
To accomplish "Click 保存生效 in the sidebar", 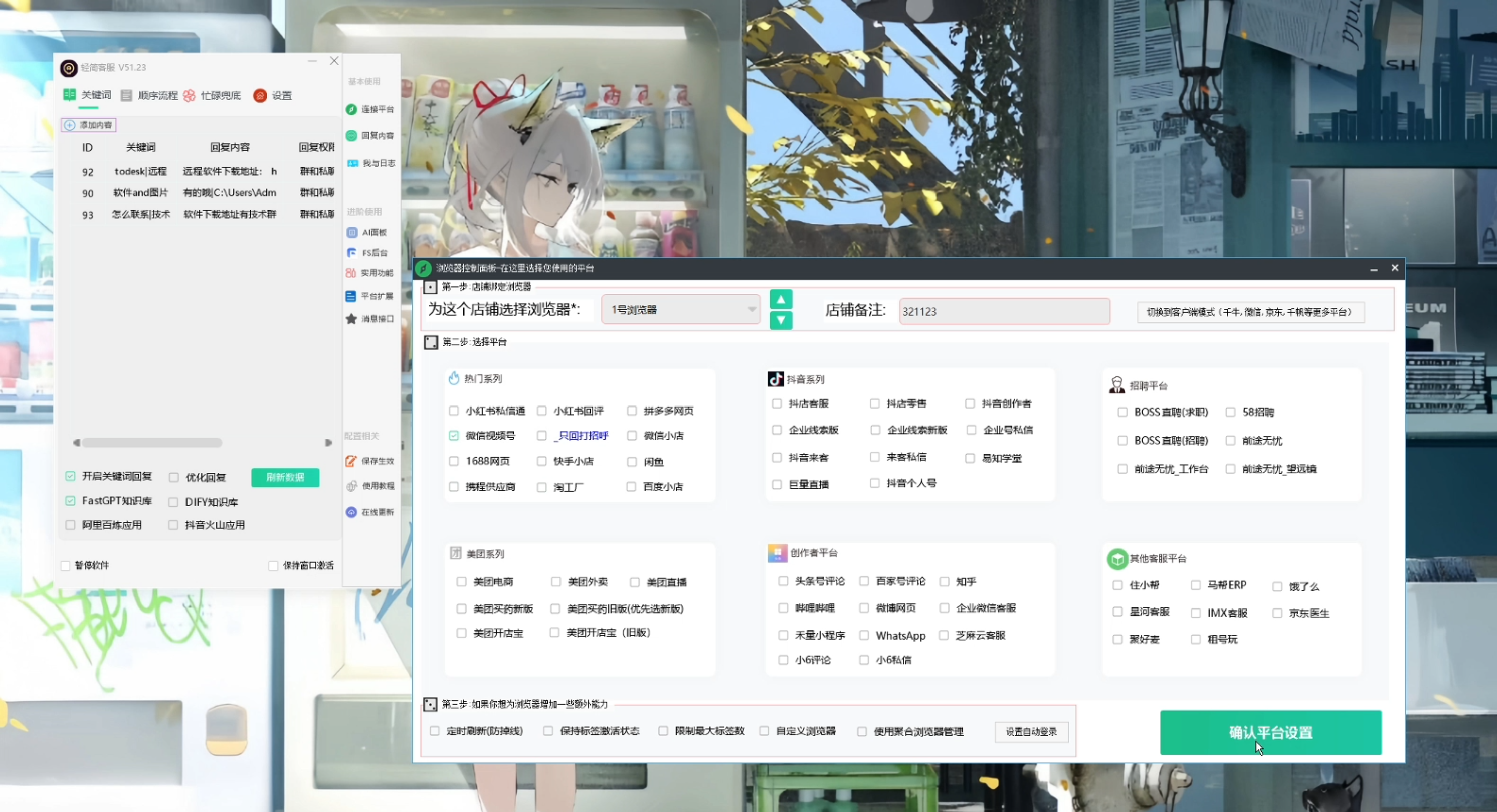I will (x=369, y=461).
